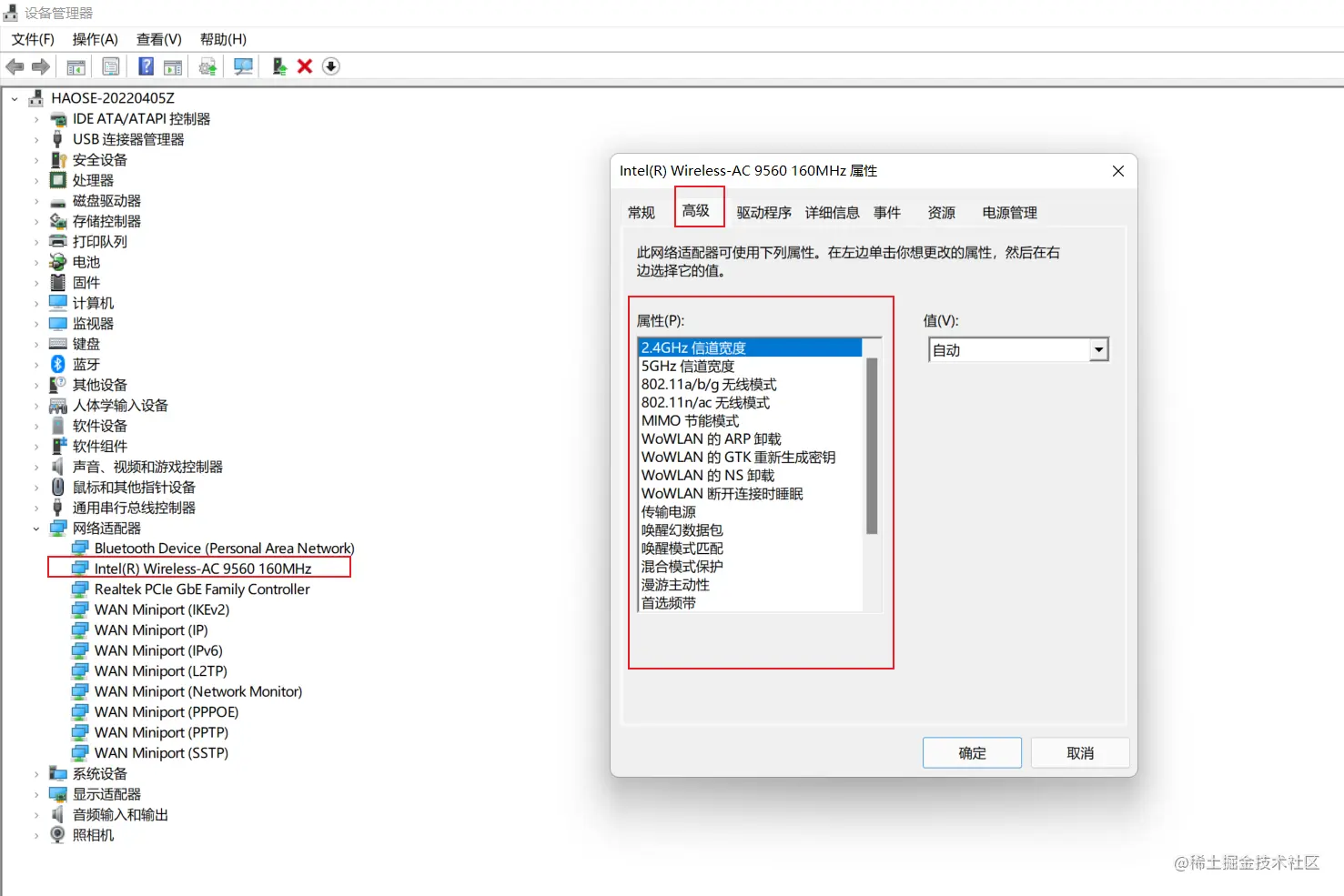Select 首选频带 property
The width and height of the screenshot is (1344, 896).
pyautogui.click(x=750, y=602)
